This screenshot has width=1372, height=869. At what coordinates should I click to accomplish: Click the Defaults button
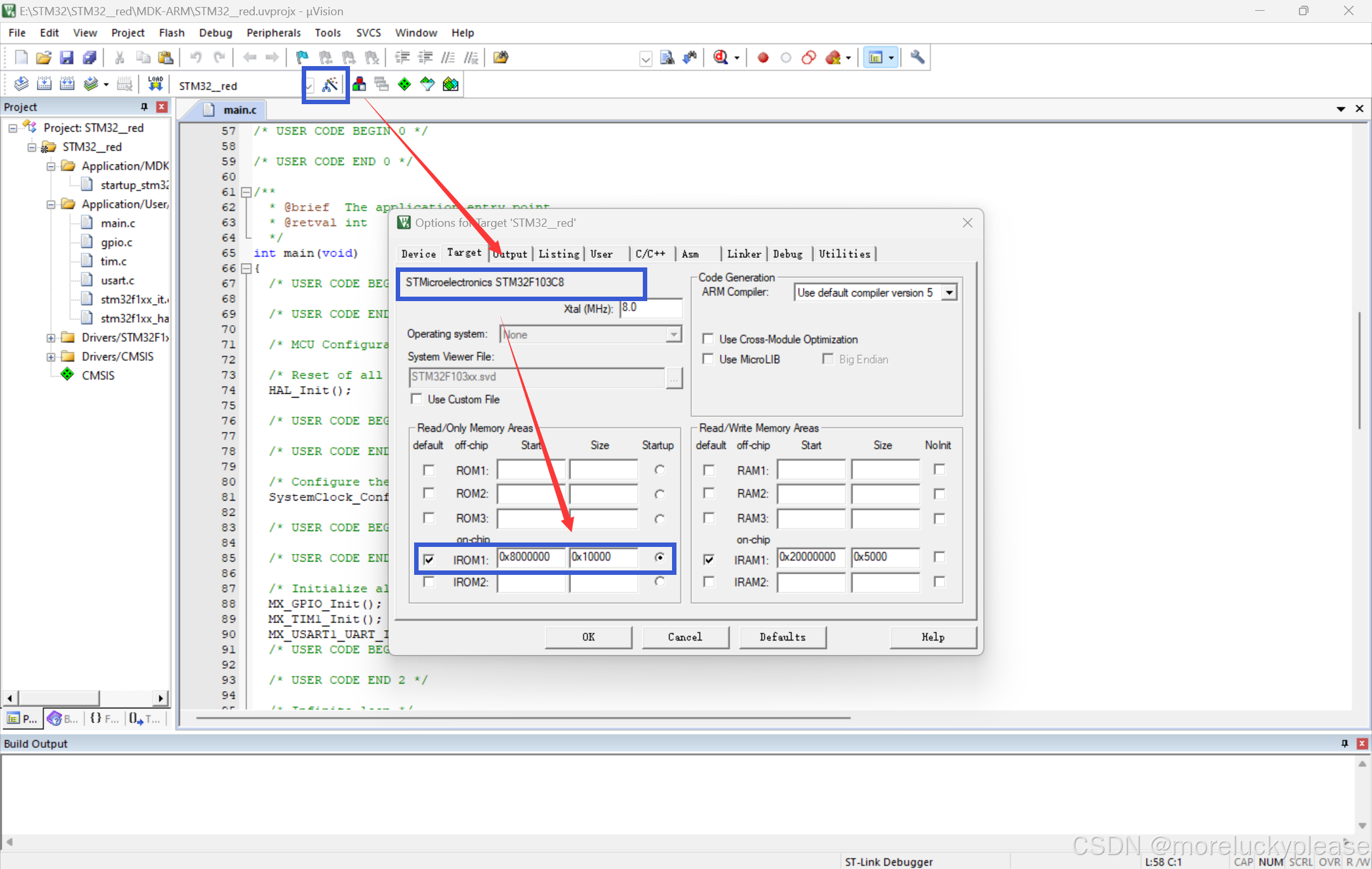(x=782, y=637)
